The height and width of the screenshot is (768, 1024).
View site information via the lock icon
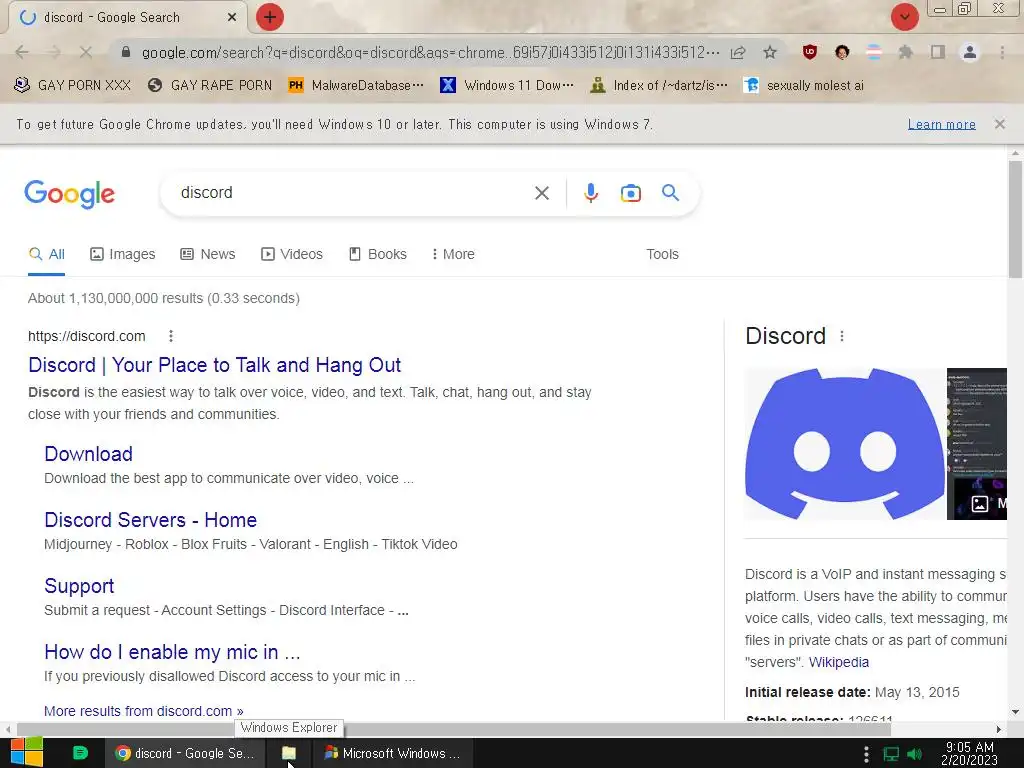click(x=125, y=52)
